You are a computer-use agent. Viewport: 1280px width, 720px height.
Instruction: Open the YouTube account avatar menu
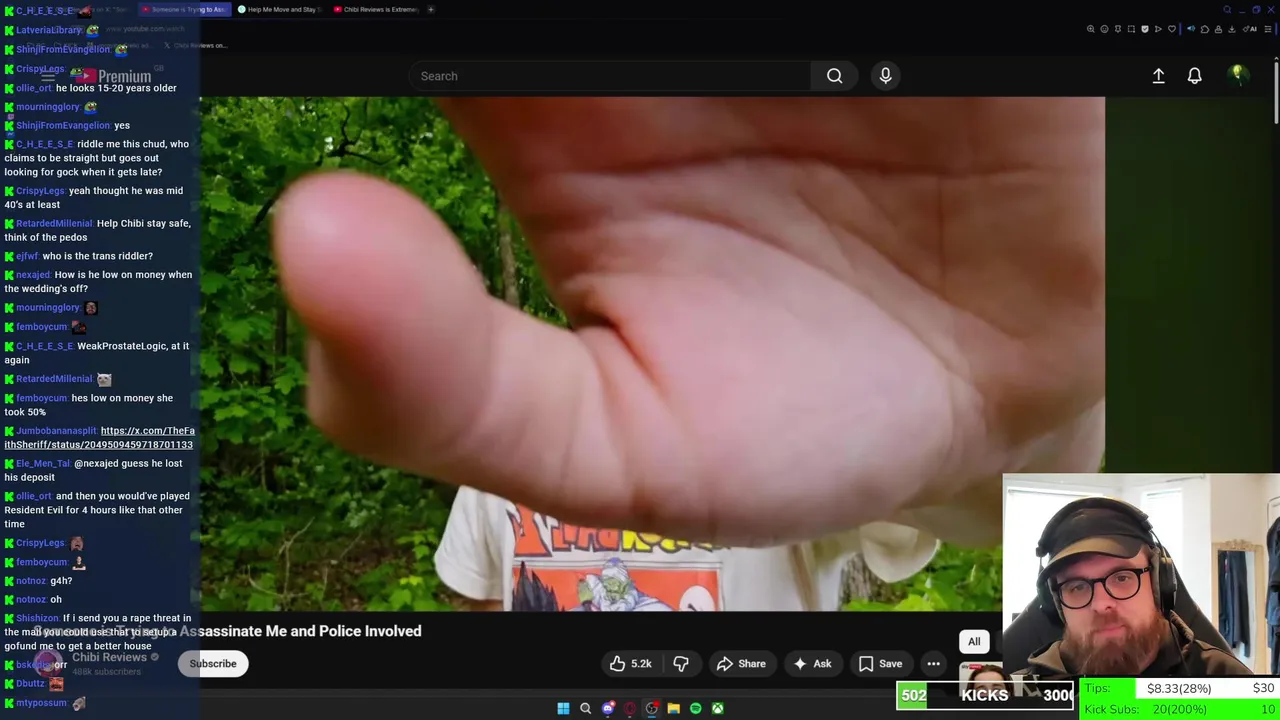tap(1237, 75)
